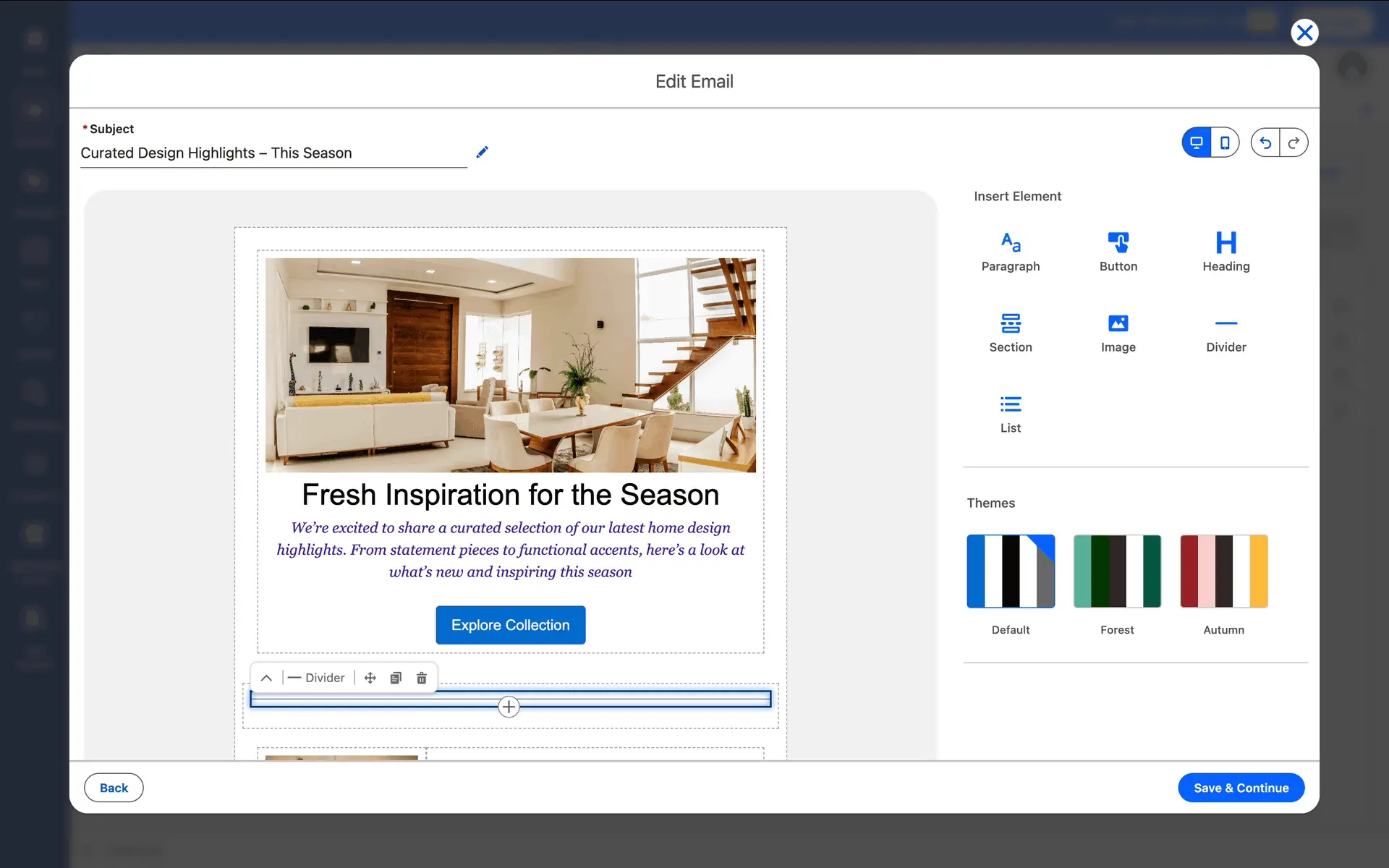
Task: Click the move handle on Divider toolbar
Action: (x=370, y=678)
